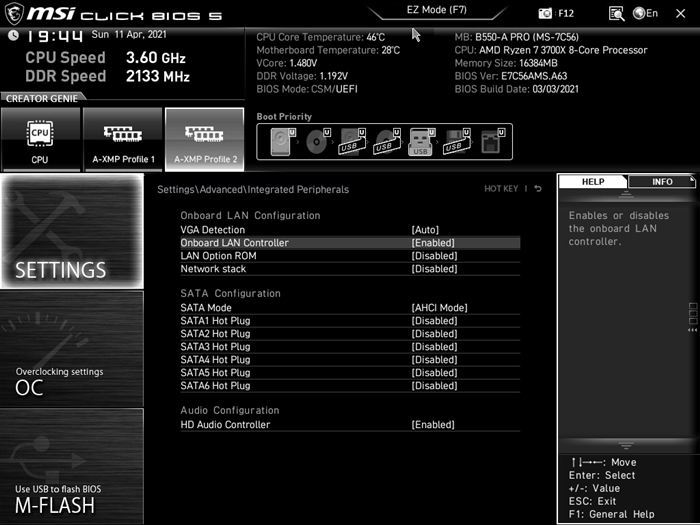
Task: Collapse the help side panel with triple arrows
Action: pyautogui.click(x=692, y=330)
